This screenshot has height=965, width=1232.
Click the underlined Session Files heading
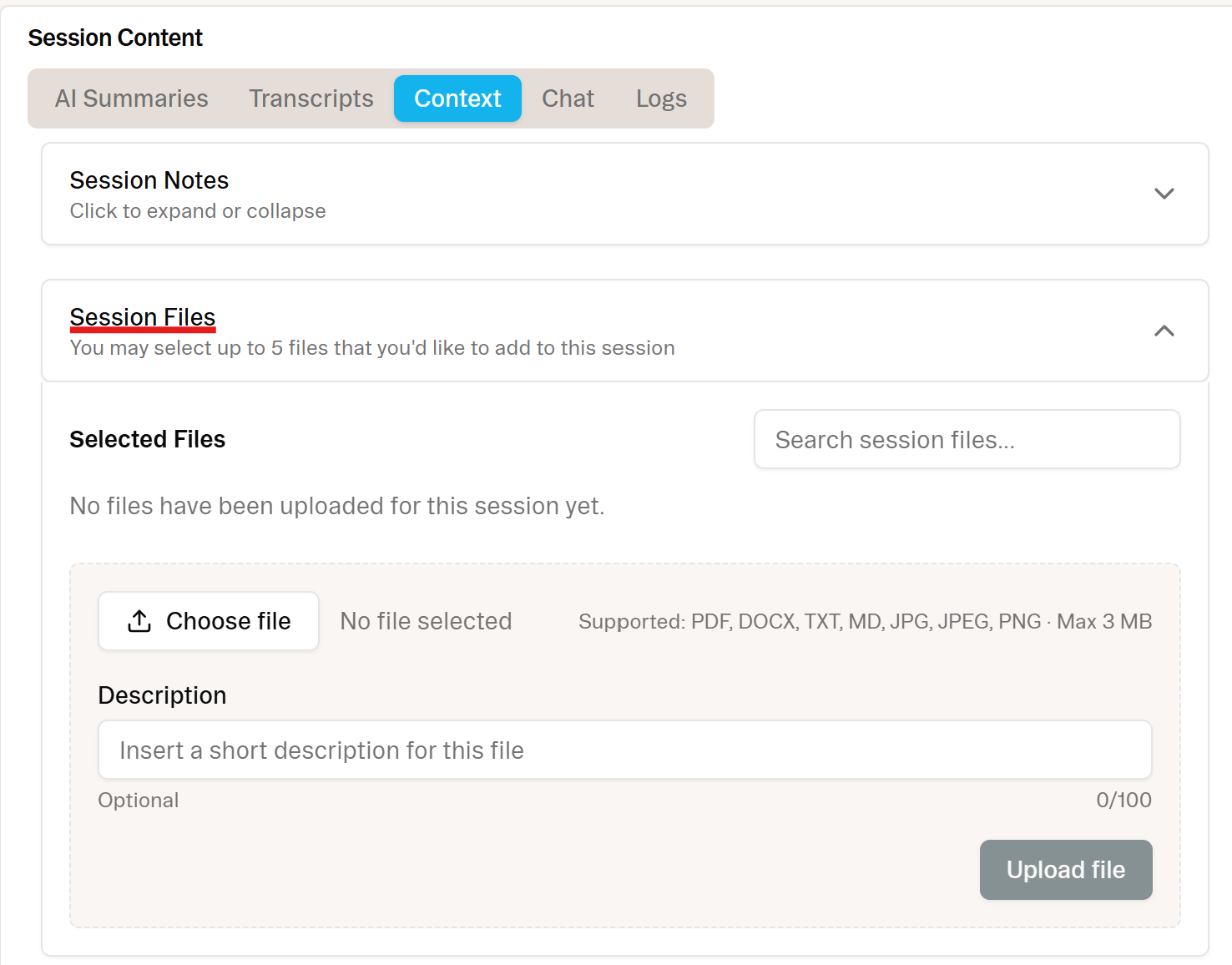[143, 317]
